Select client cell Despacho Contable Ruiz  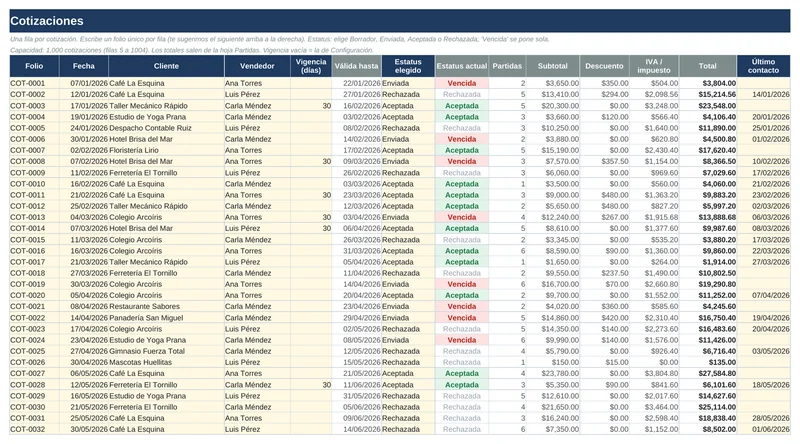tap(166, 128)
